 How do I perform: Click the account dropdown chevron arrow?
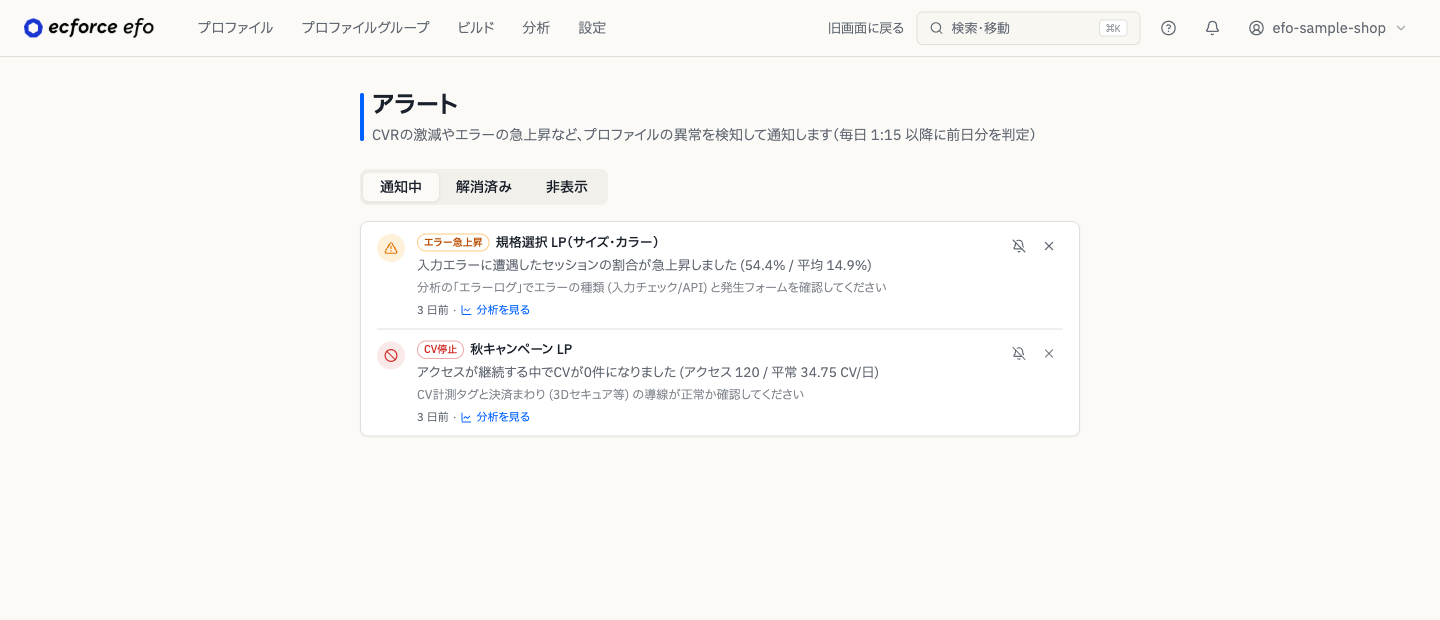[x=1400, y=28]
